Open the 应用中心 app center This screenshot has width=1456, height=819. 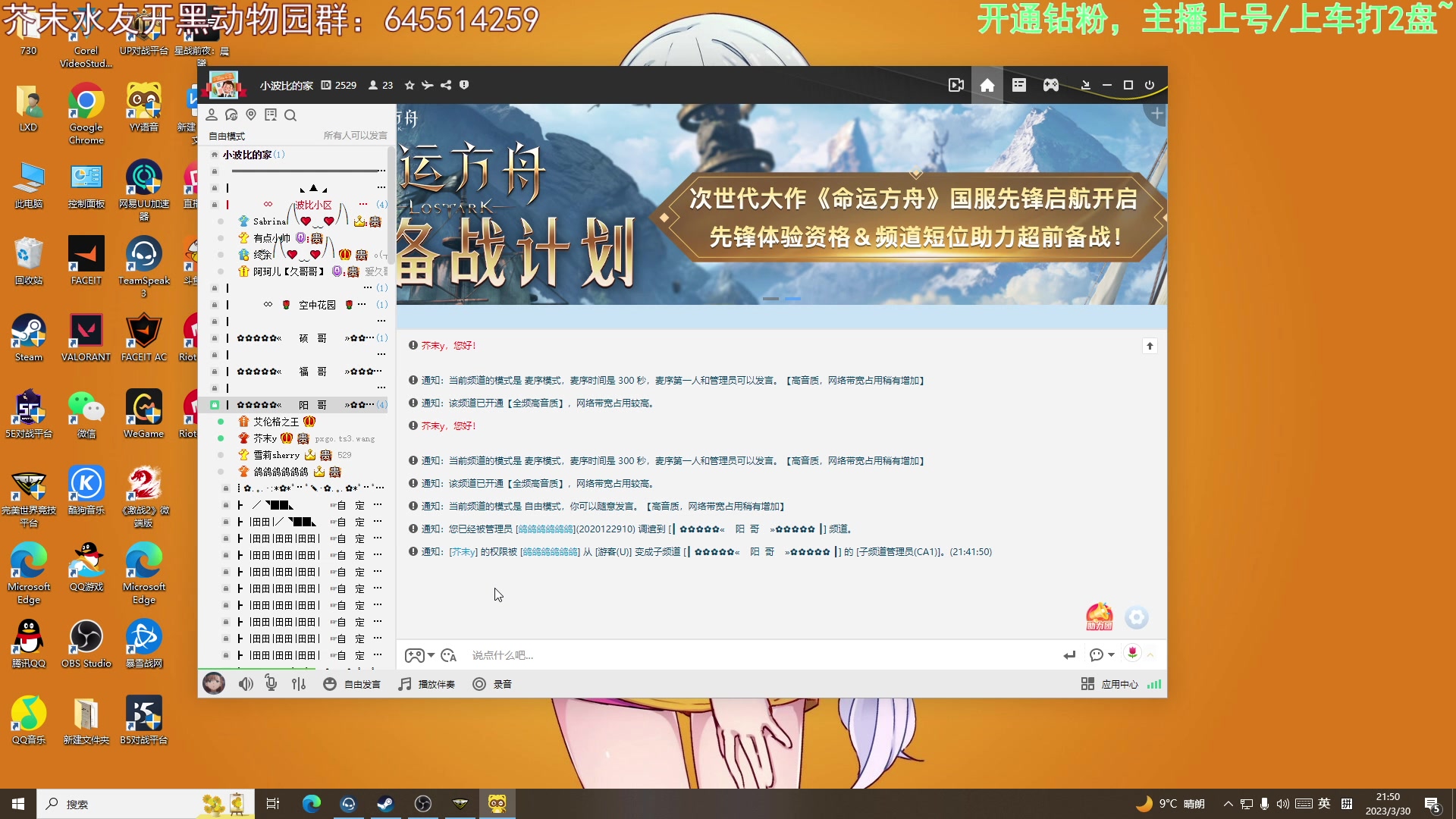pos(1109,684)
